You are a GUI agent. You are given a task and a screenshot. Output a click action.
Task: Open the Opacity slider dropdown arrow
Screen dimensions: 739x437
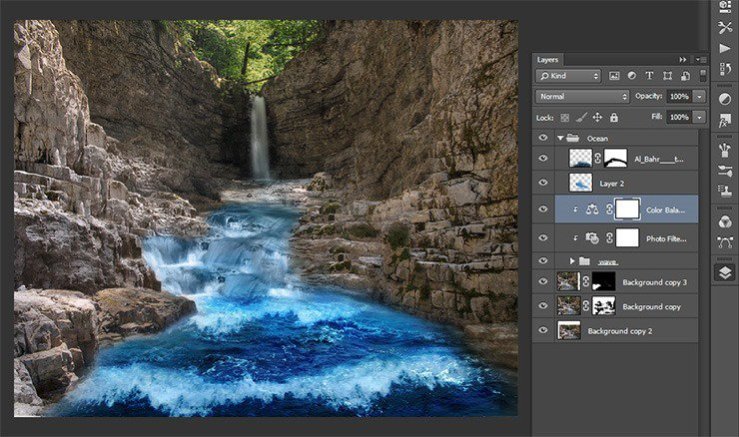point(699,97)
